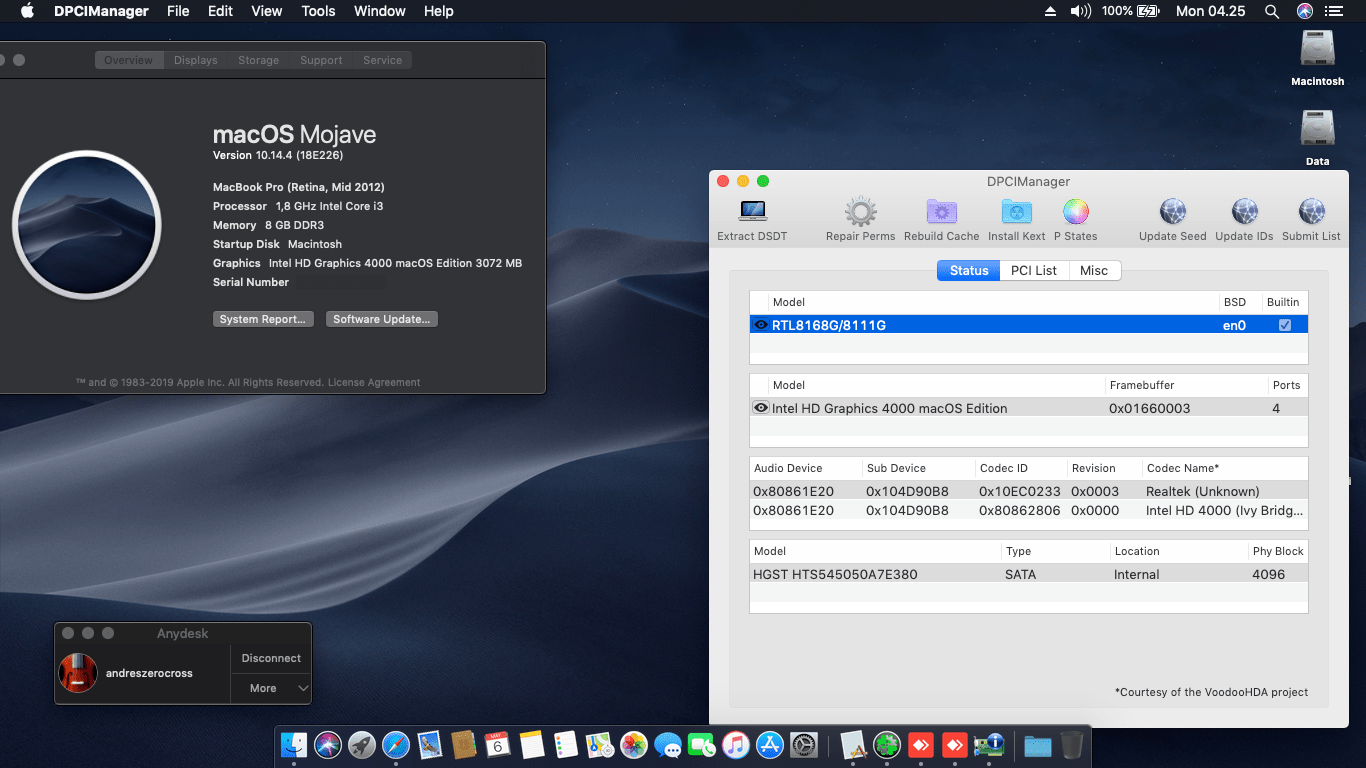Image resolution: width=1366 pixels, height=768 pixels.
Task: Switch to the Misc tab
Action: 1094,271
